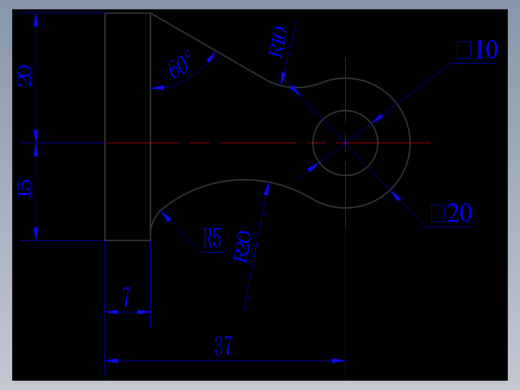520x390 pixels.
Task: Select the diameter 10 leader text
Action: tap(477, 50)
